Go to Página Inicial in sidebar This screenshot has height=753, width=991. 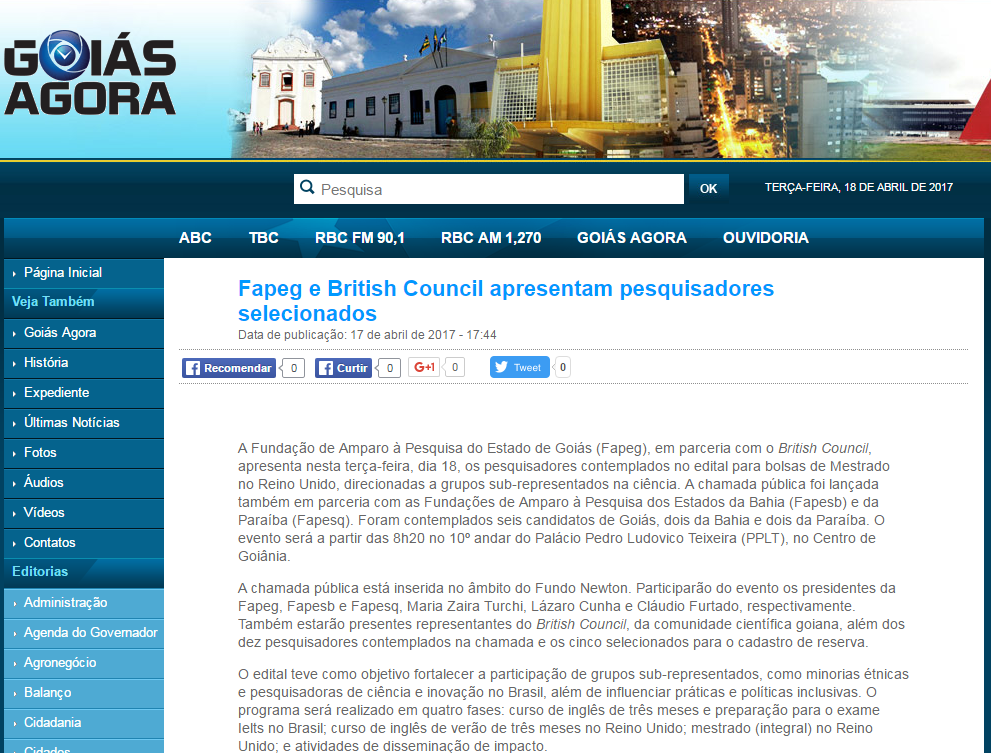click(x=63, y=273)
